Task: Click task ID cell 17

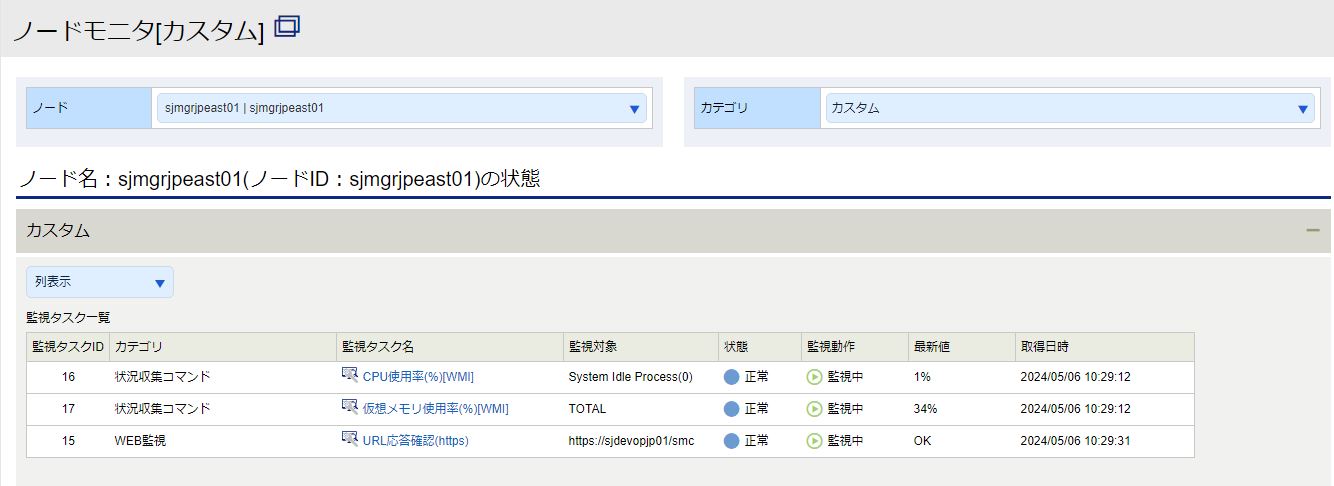Action: pos(68,409)
